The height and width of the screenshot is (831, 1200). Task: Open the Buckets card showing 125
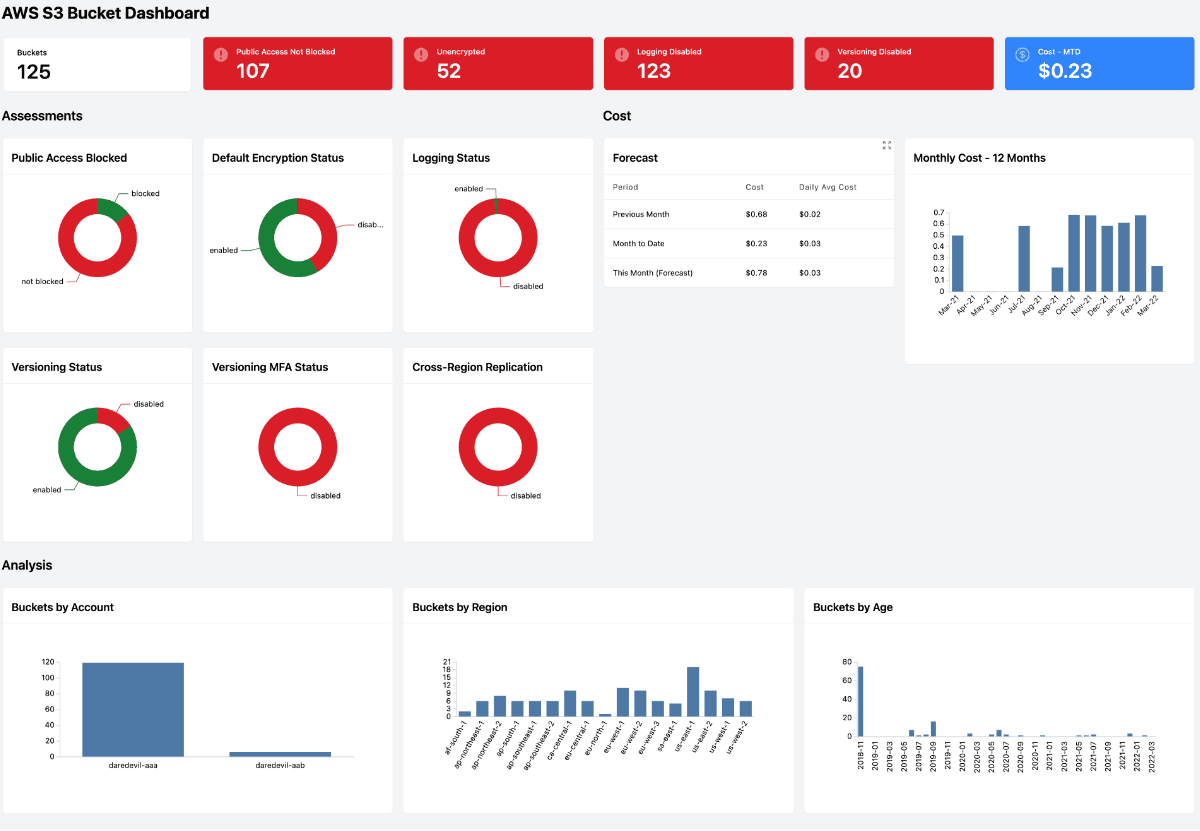pyautogui.click(x=96, y=63)
